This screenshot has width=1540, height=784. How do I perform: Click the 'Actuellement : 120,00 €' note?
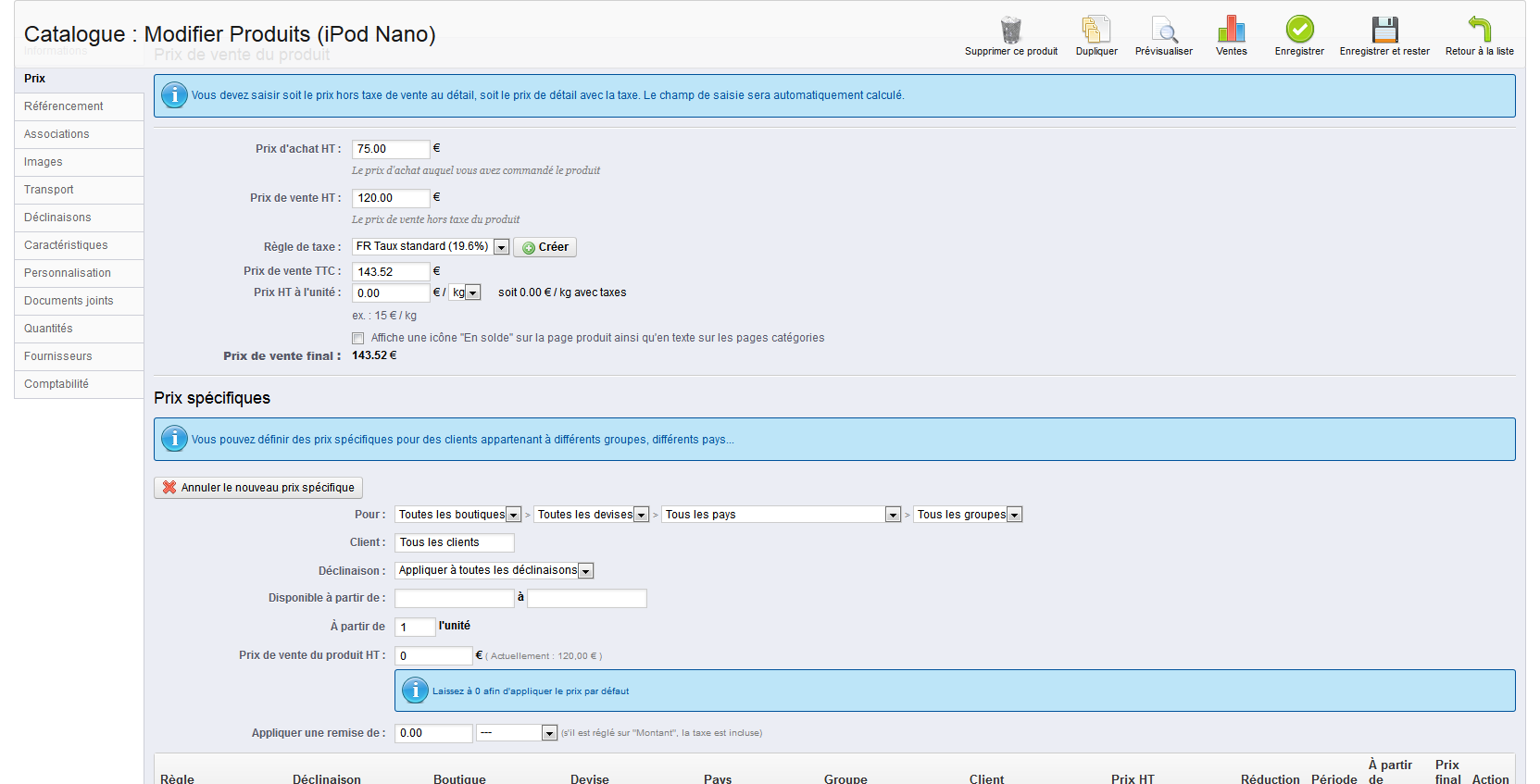tap(544, 656)
